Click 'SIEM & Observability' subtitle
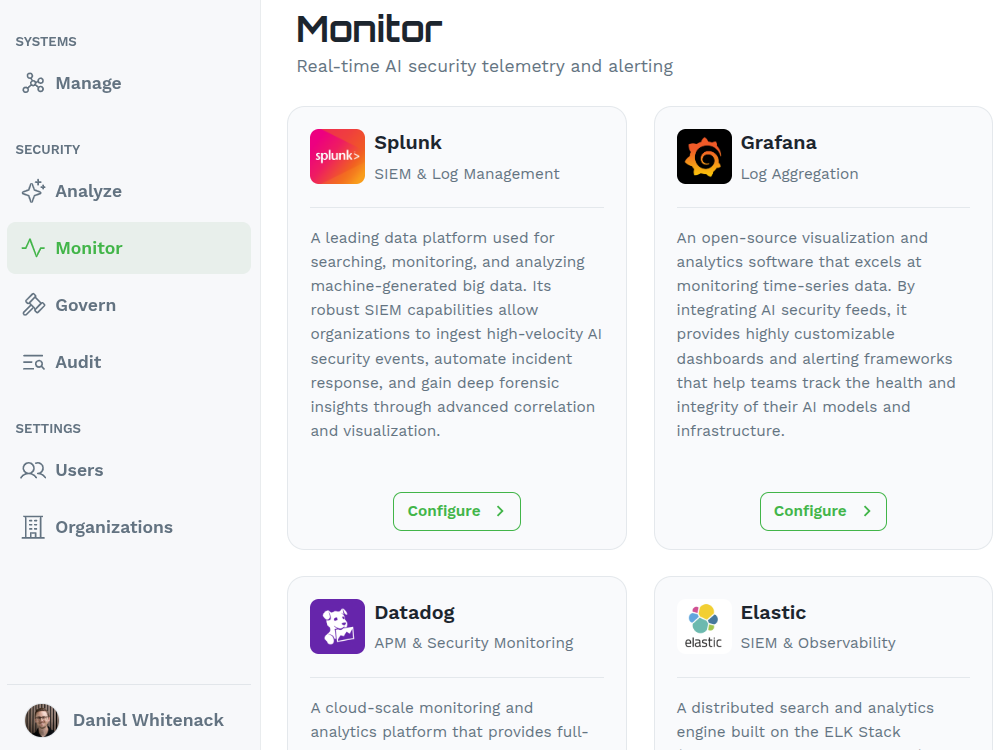 [818, 643]
